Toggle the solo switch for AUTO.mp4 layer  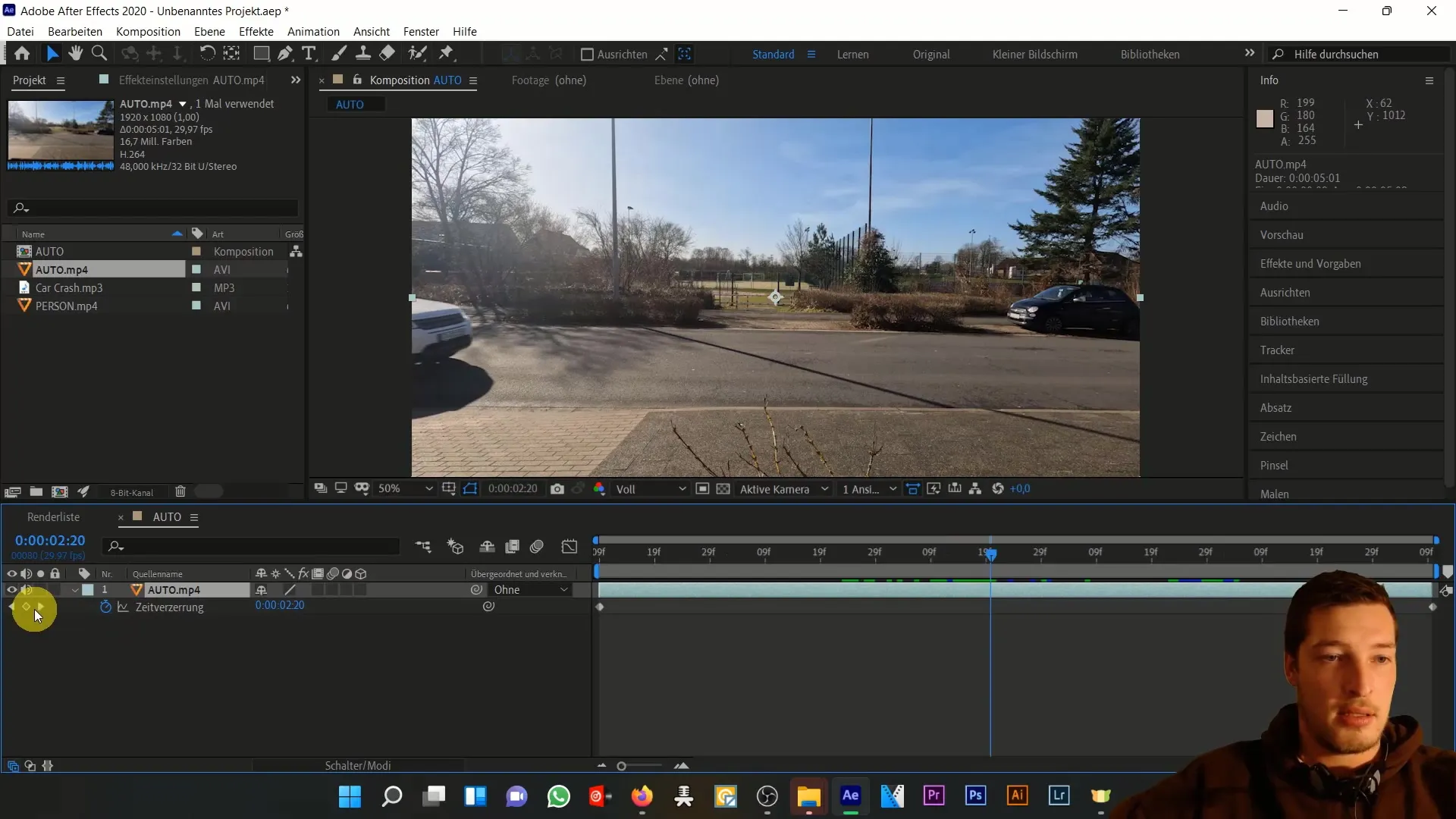tap(40, 590)
